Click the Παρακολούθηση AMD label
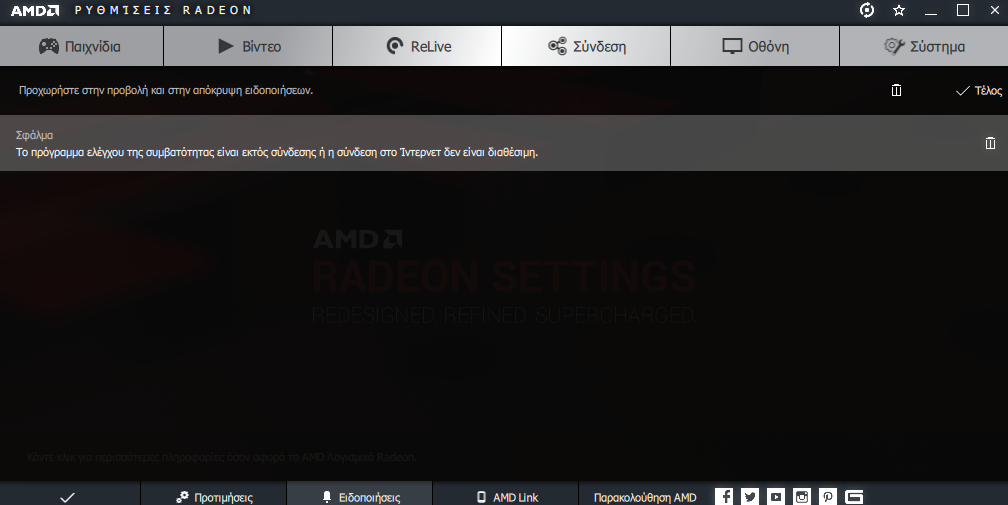1008x505 pixels. (645, 497)
